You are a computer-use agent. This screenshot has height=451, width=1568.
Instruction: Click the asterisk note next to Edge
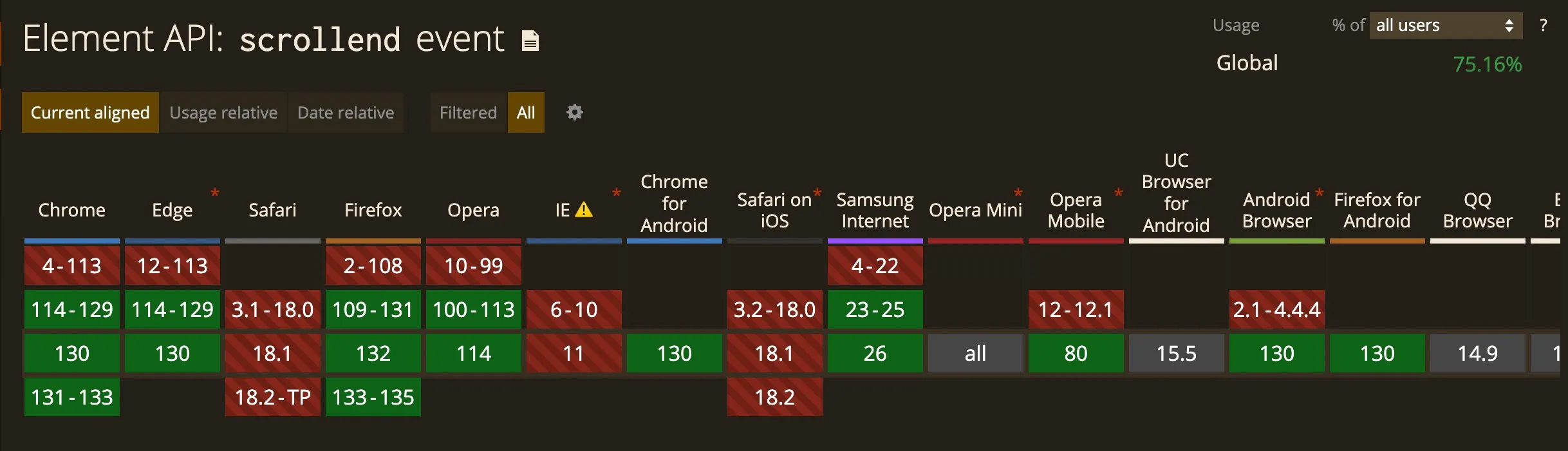(215, 193)
